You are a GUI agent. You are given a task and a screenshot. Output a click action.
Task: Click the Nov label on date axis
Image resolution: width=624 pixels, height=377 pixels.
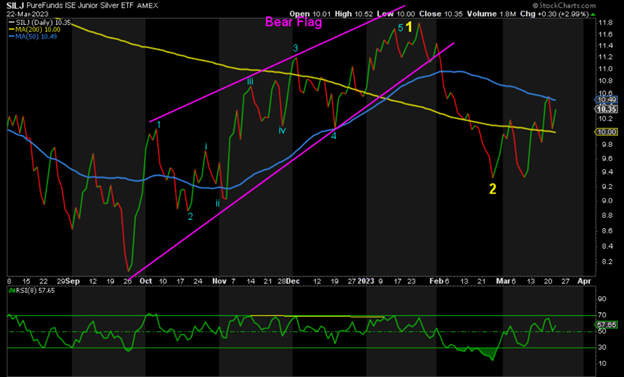tap(219, 281)
